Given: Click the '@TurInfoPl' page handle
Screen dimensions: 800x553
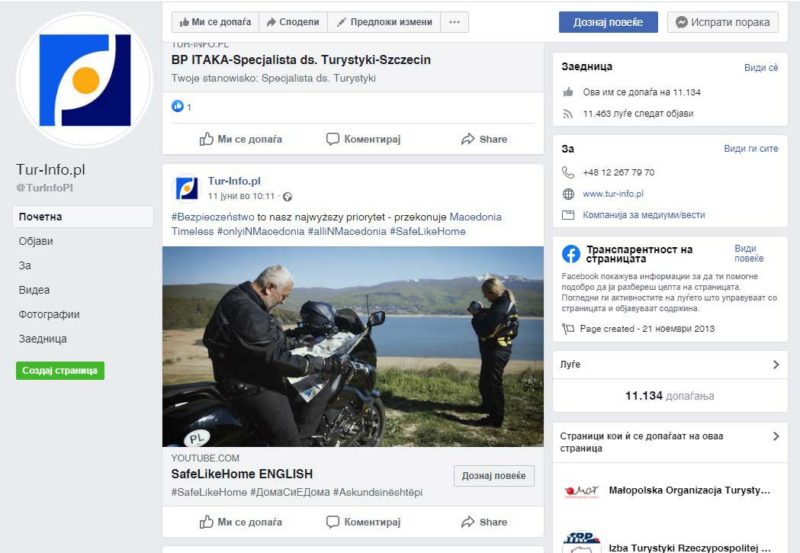Looking at the screenshot, I should [x=44, y=188].
